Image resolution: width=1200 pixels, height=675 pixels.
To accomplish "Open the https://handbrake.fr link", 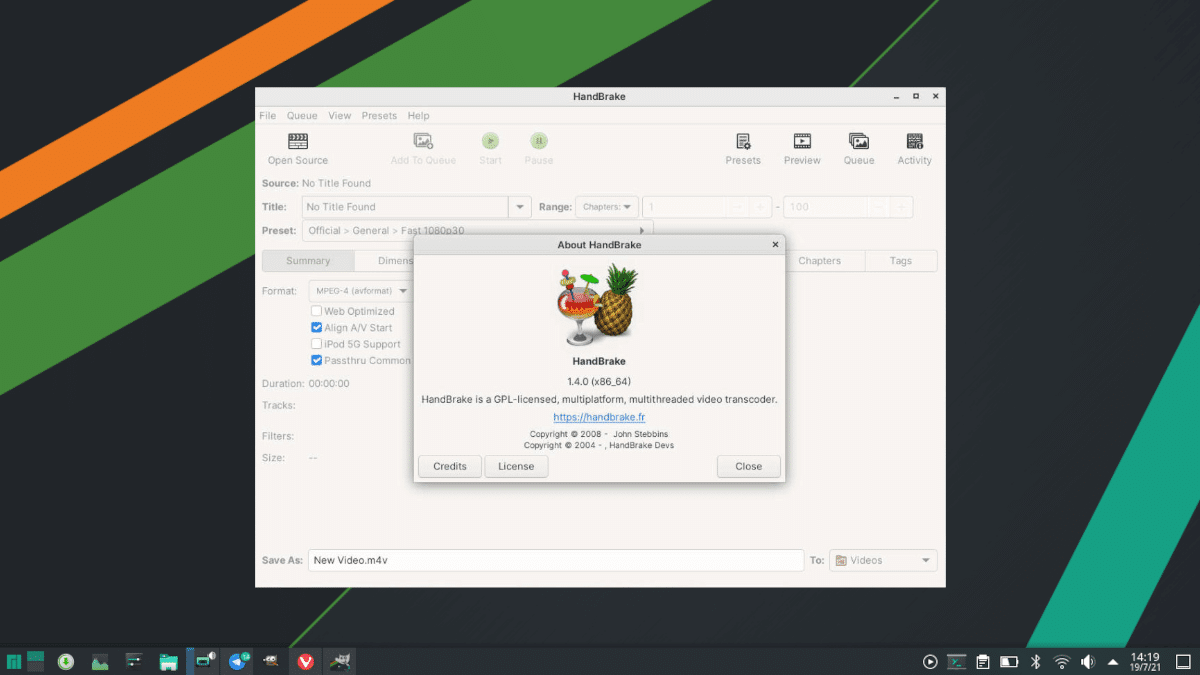I will (x=599, y=417).
